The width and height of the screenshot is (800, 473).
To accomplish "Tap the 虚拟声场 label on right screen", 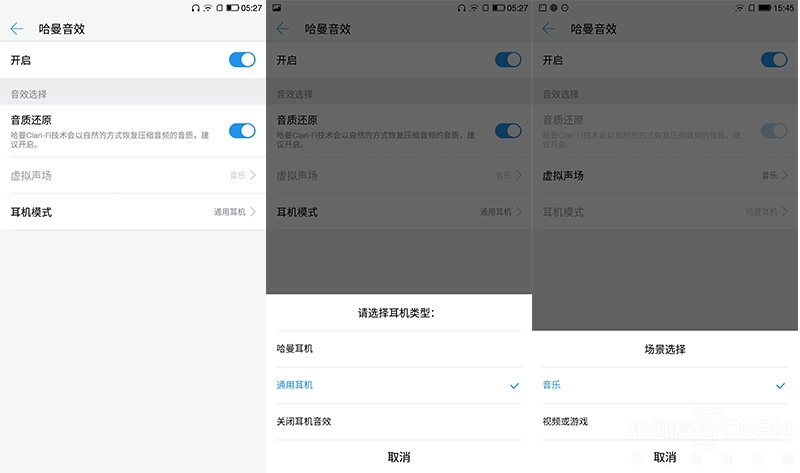I will pyautogui.click(x=563, y=176).
